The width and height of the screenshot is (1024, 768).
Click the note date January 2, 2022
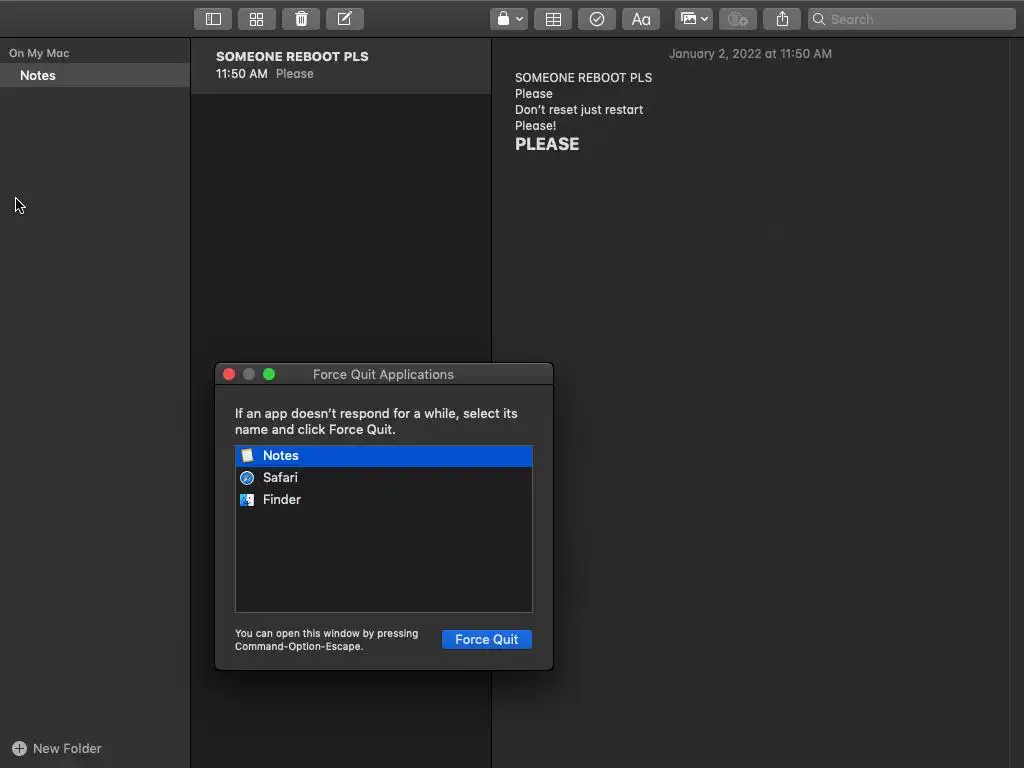[750, 54]
